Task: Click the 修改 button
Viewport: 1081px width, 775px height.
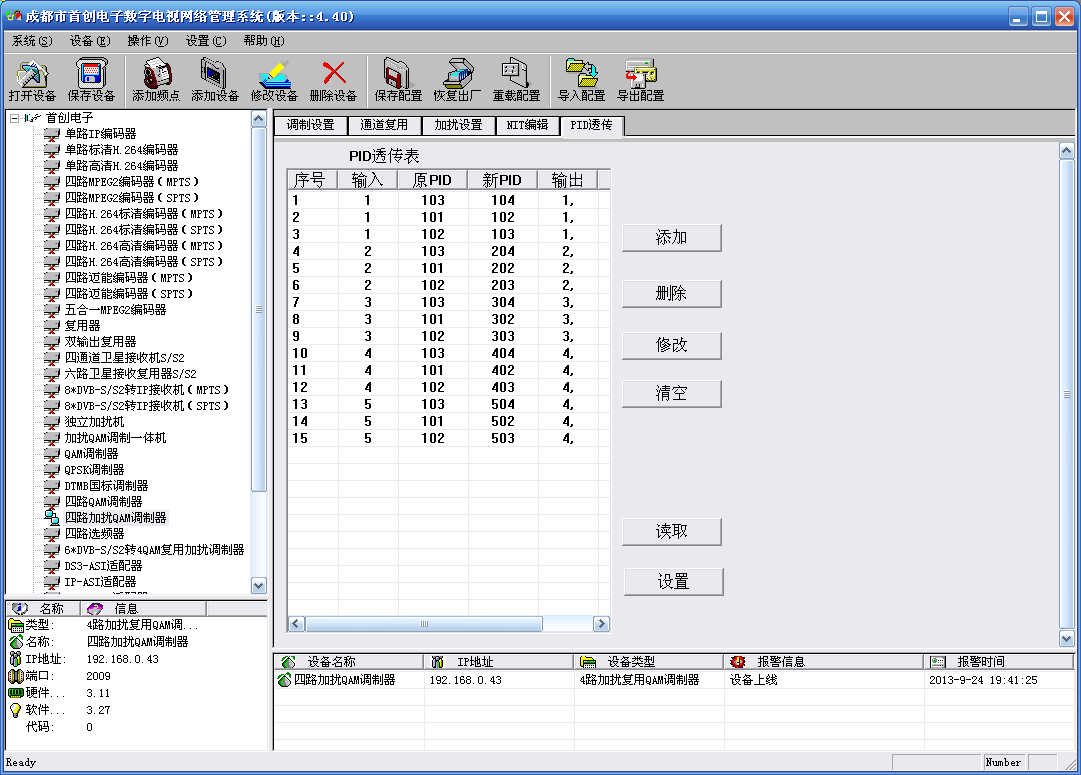Action: pyautogui.click(x=671, y=345)
